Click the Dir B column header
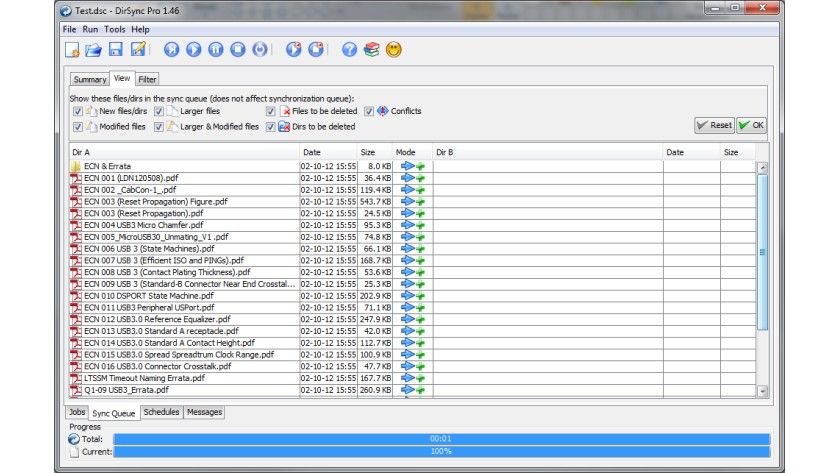The width and height of the screenshot is (840, 473). pos(548,152)
